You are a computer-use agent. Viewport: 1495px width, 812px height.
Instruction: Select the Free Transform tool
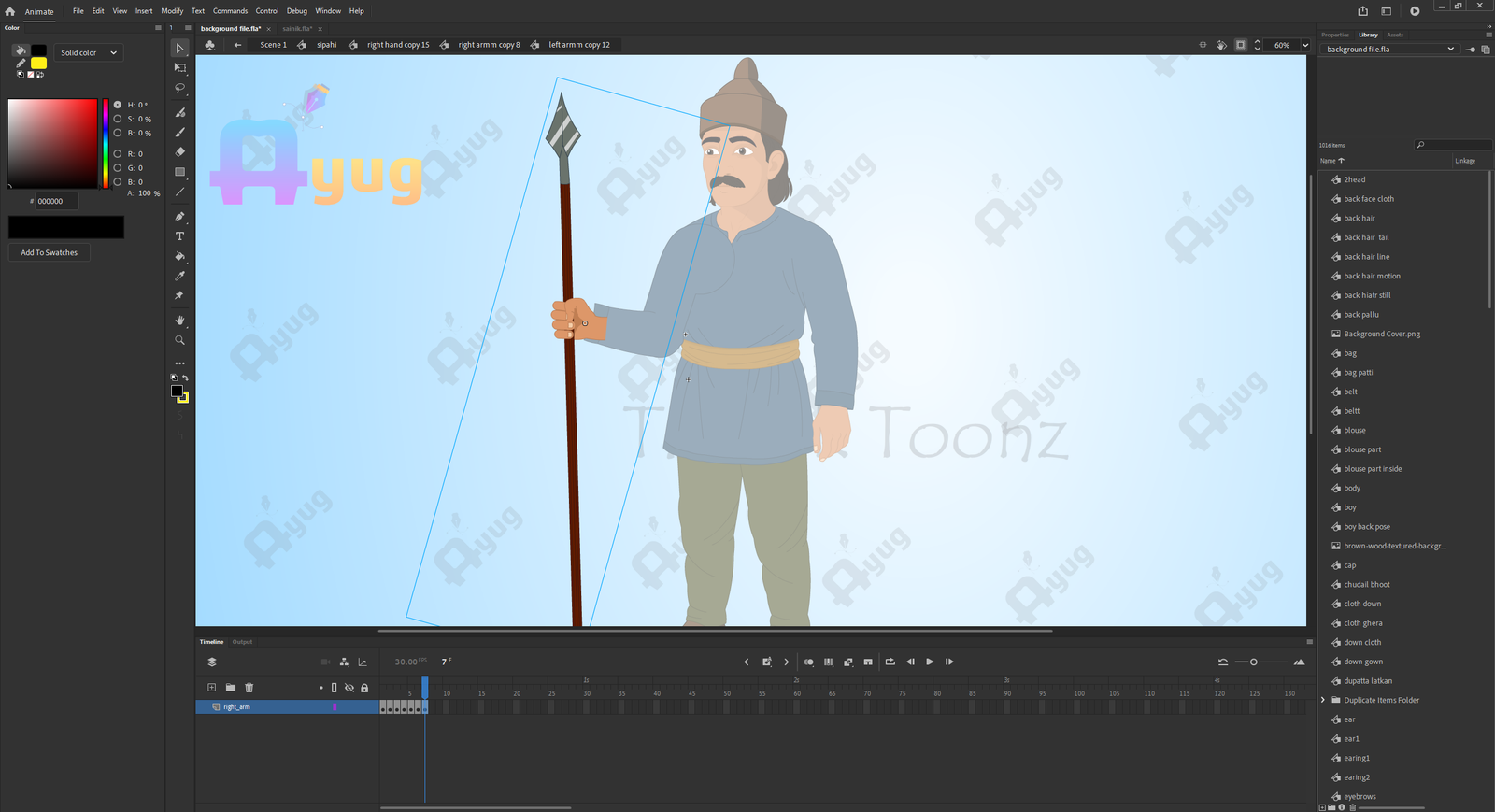pos(180,68)
